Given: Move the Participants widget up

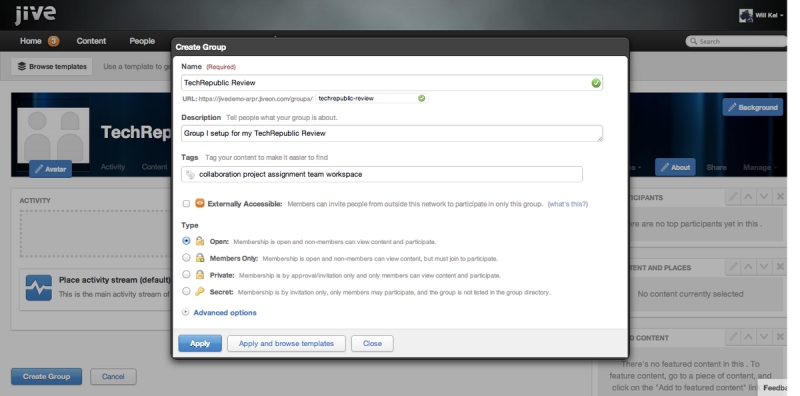Looking at the screenshot, I should click(748, 197).
